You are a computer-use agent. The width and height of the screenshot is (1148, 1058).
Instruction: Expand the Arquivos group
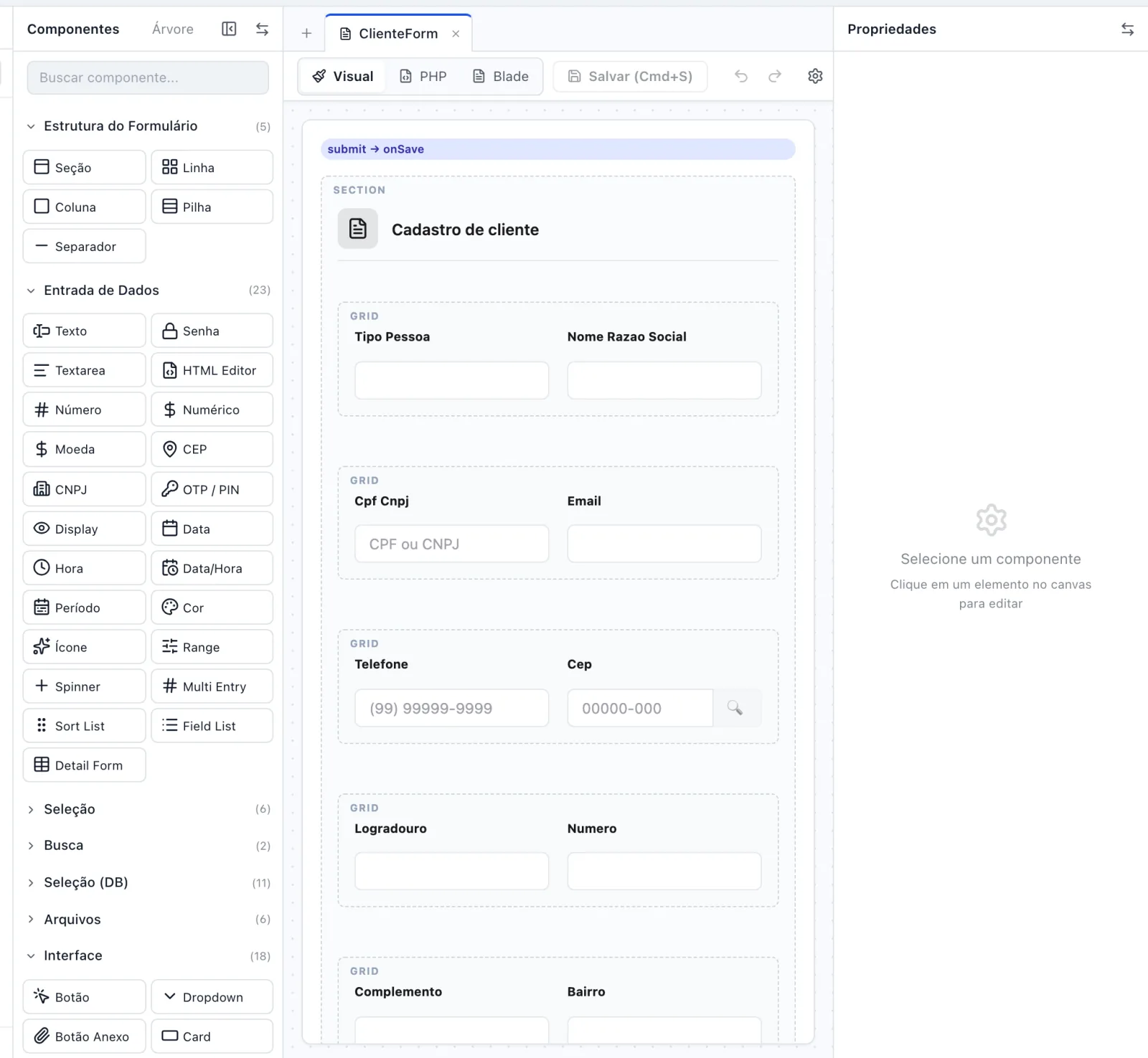click(148, 919)
